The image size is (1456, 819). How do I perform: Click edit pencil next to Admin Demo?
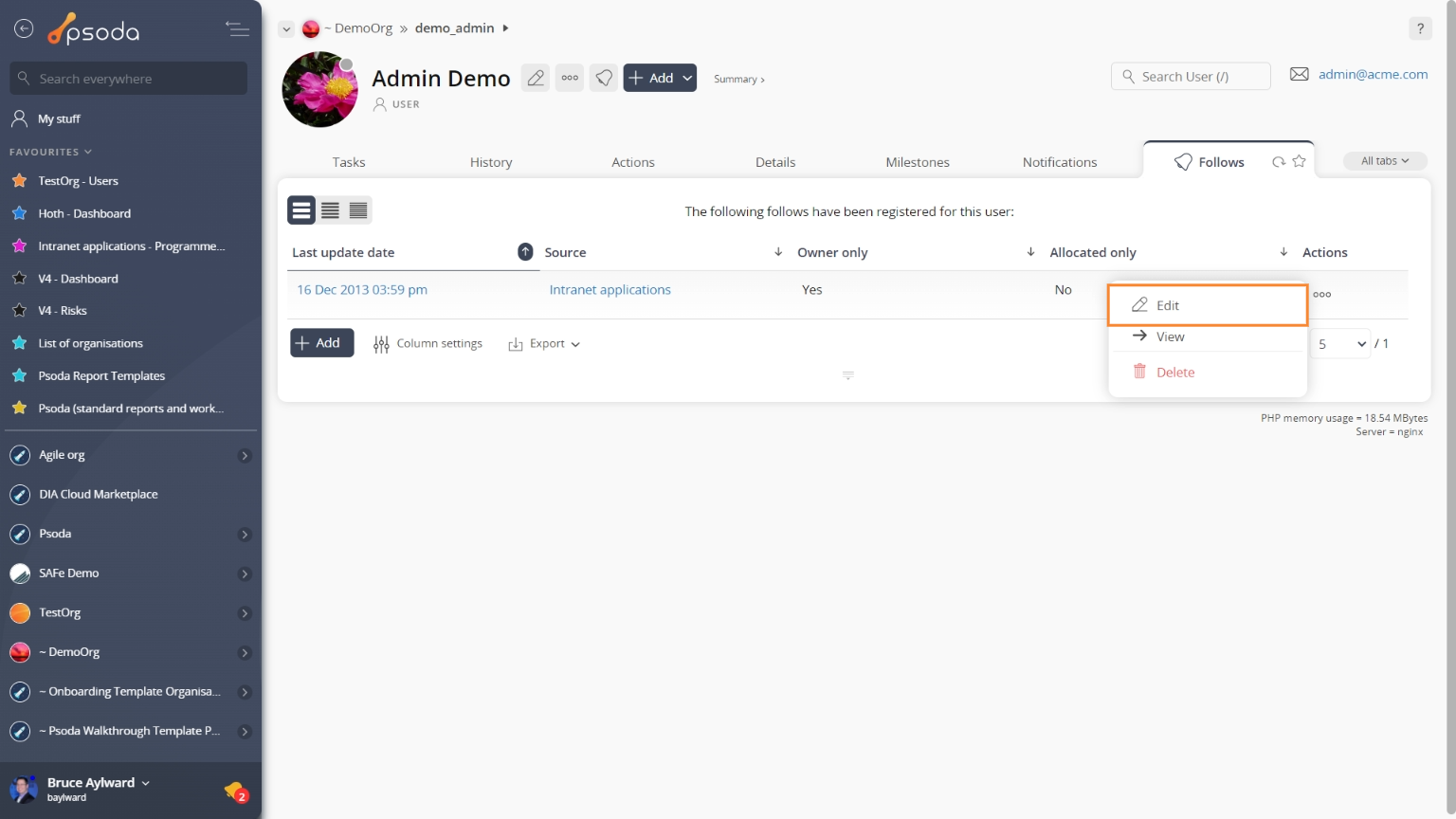(x=536, y=78)
